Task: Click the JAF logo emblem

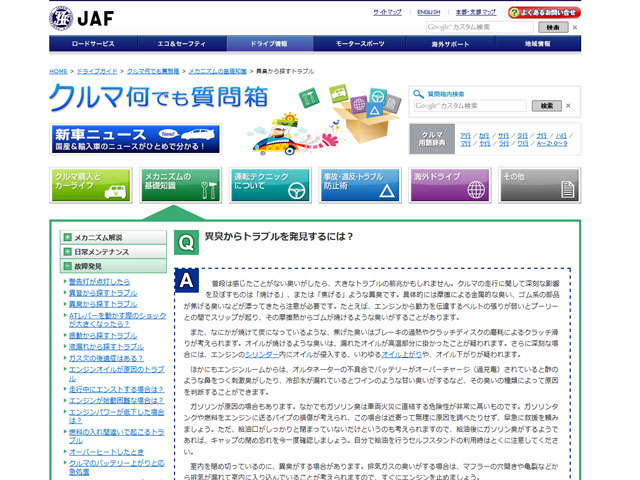Action: [x=60, y=17]
